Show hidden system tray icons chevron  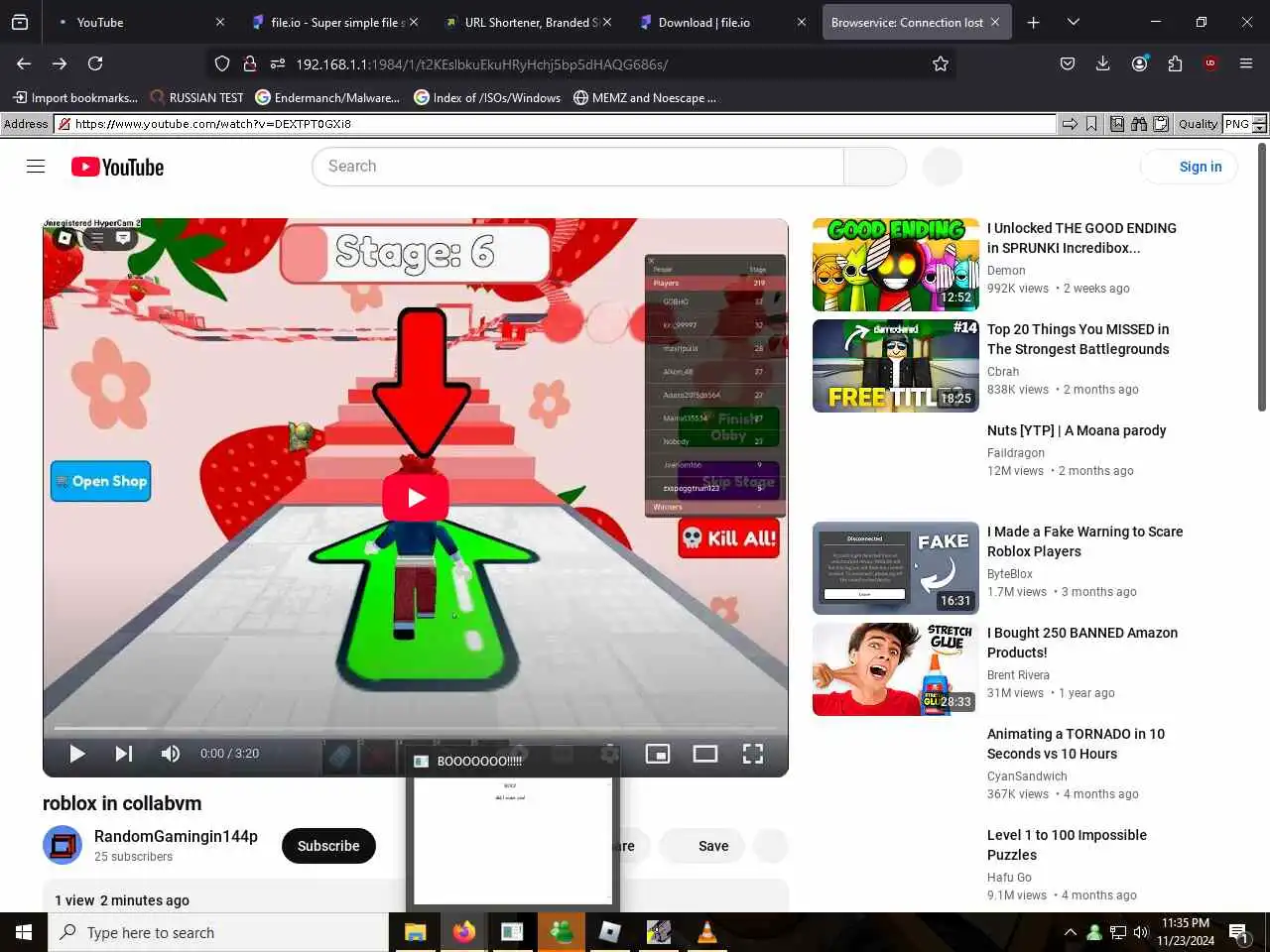pyautogui.click(x=1070, y=932)
